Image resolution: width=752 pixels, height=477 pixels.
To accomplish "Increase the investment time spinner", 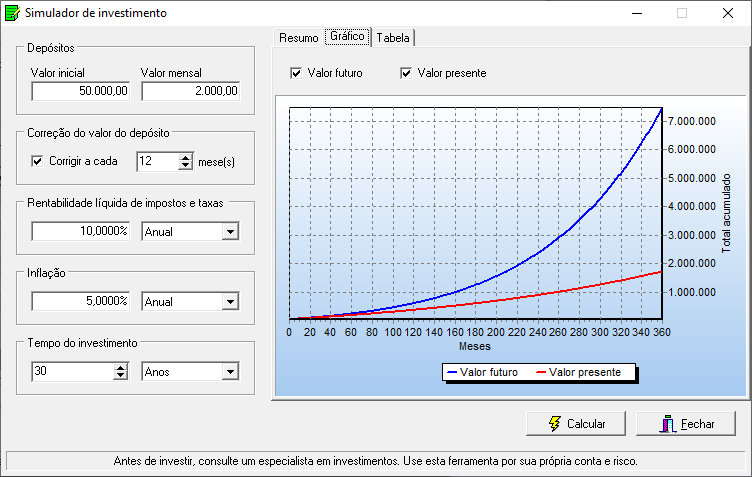I will (121, 368).
